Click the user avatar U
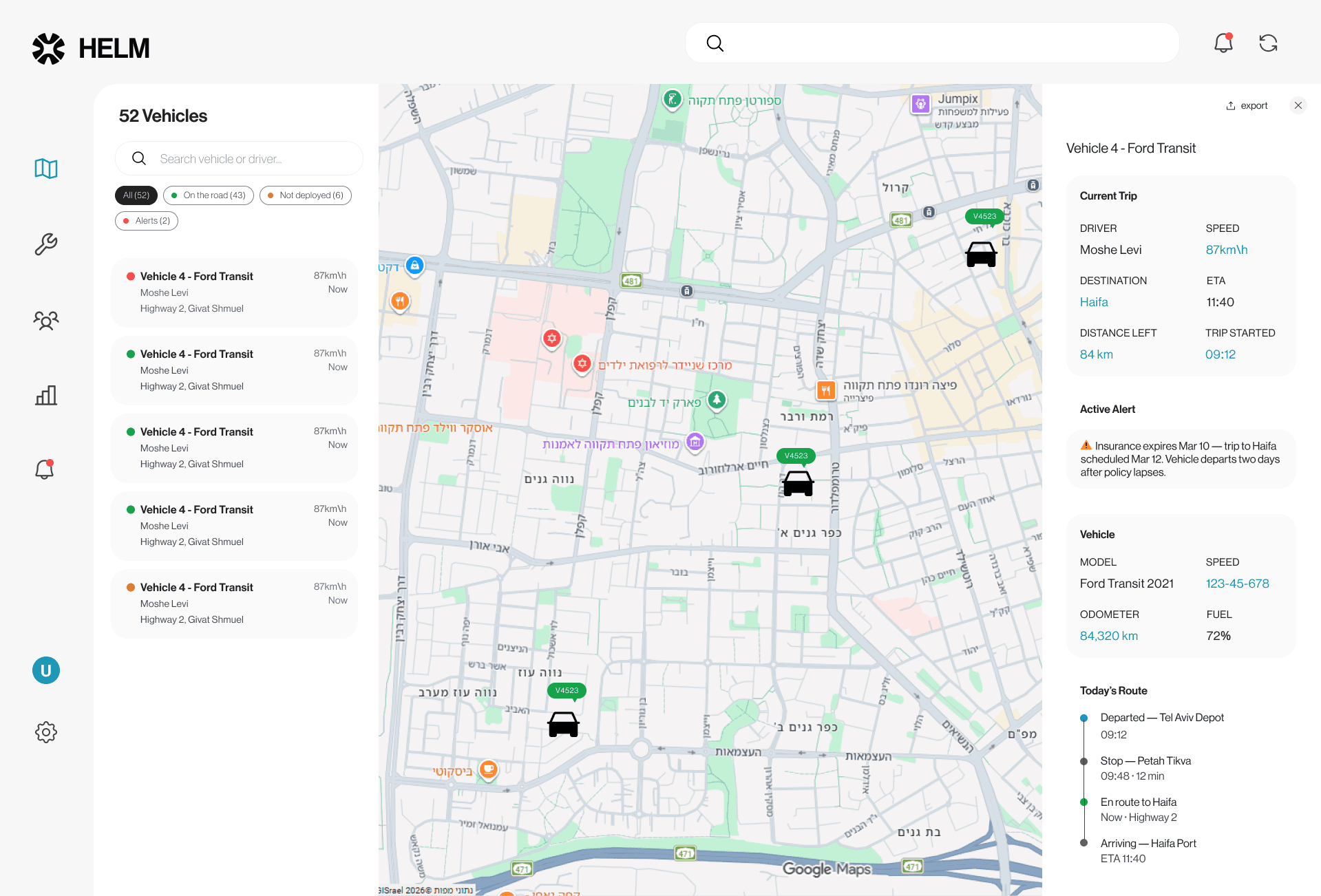 [x=46, y=670]
